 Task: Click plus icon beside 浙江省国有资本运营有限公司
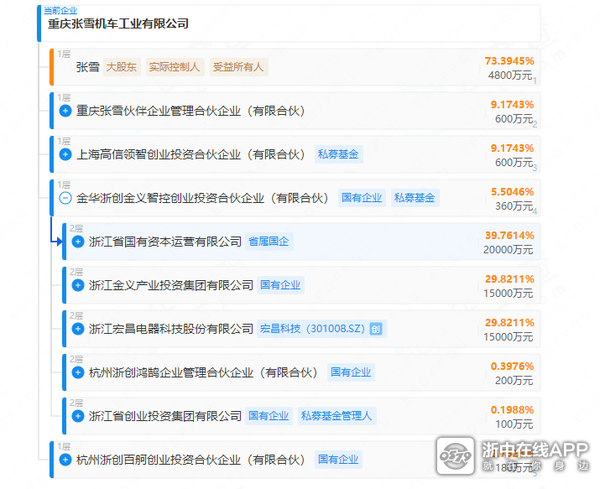tap(78, 242)
